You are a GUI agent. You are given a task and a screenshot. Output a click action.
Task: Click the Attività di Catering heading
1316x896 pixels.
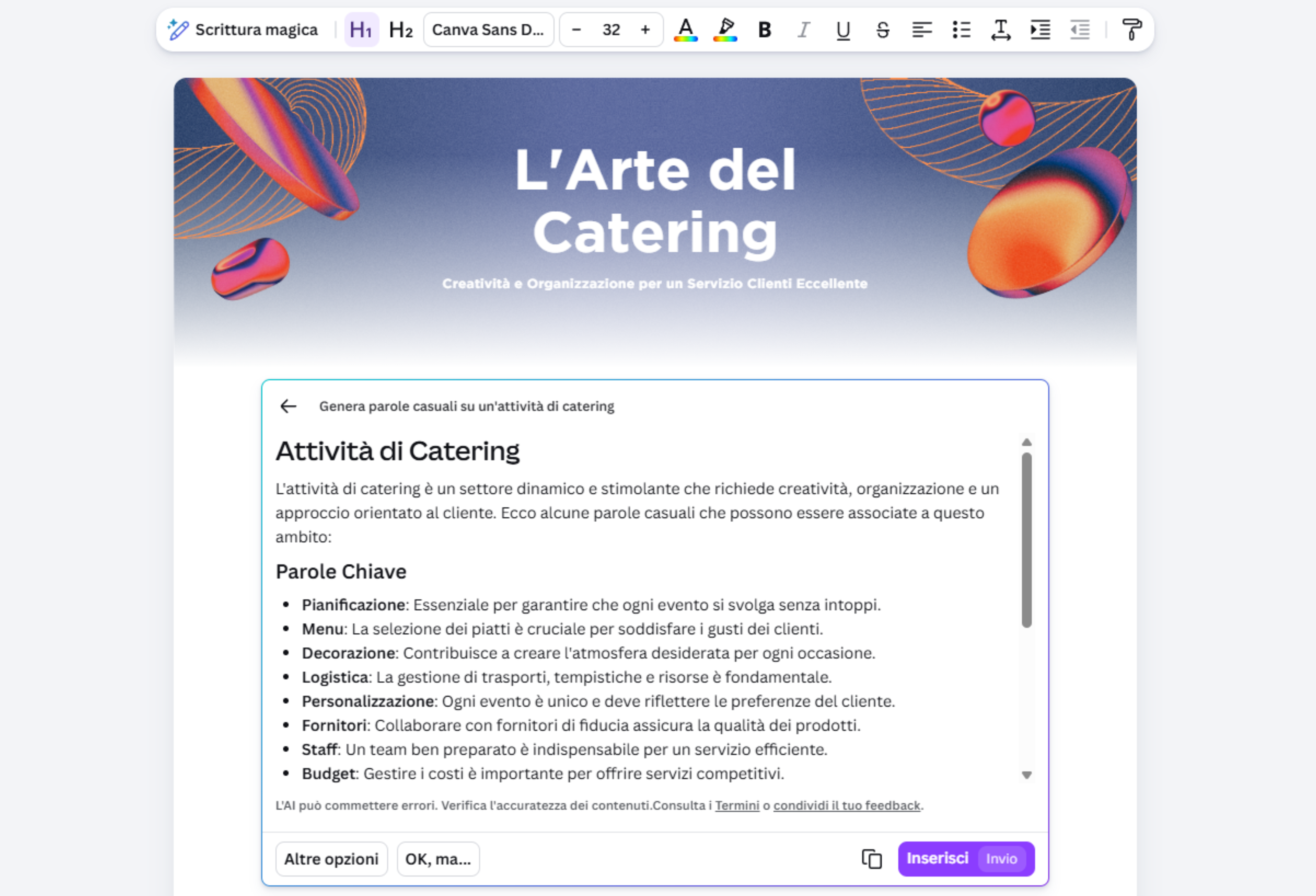click(x=397, y=451)
